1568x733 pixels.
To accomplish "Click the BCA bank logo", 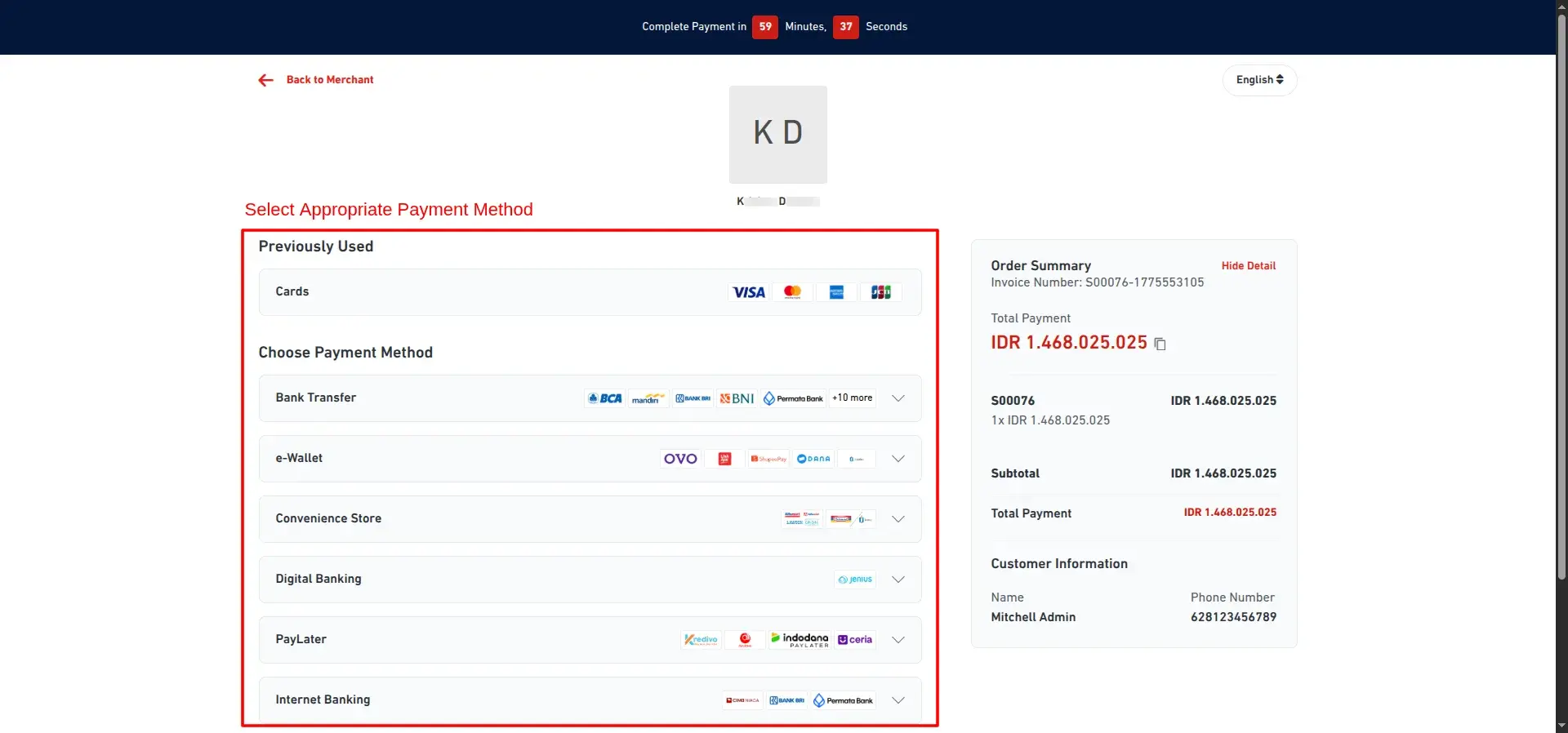I will 605,398.
